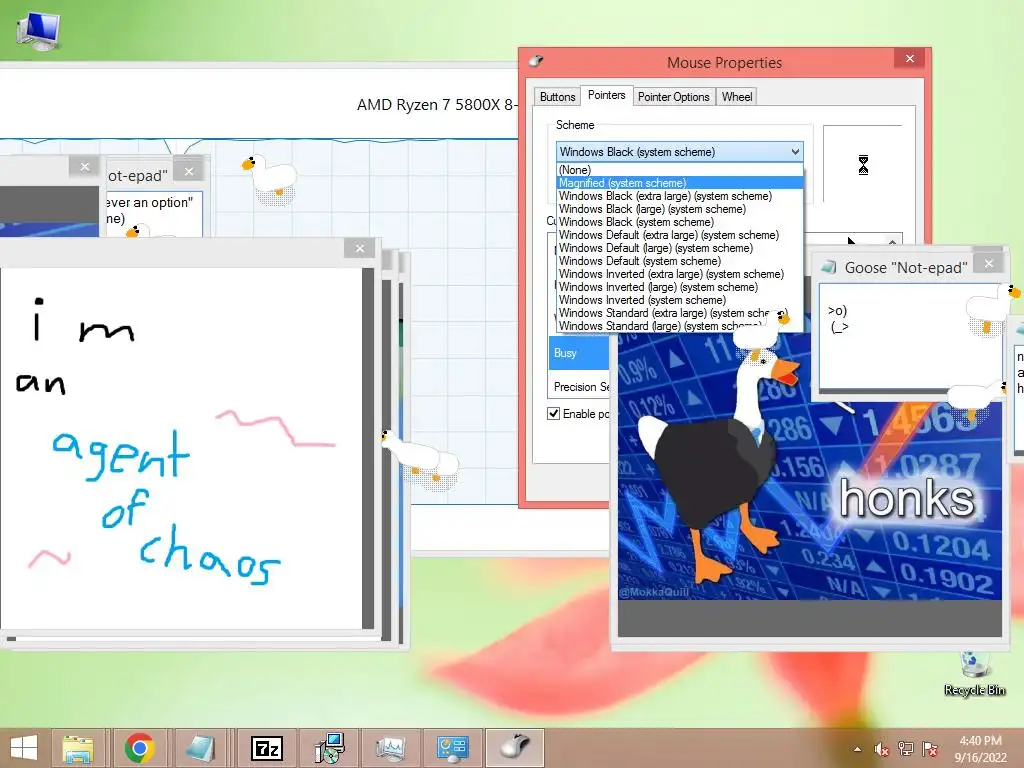Image resolution: width=1024 pixels, height=768 pixels.
Task: Click the 4:40 PM clock in tray
Action: click(980, 741)
